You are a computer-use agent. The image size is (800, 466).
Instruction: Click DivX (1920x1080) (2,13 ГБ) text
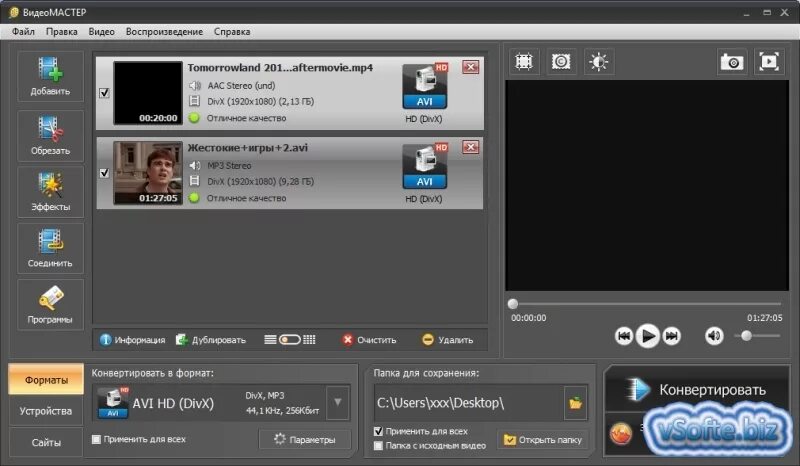[261, 102]
